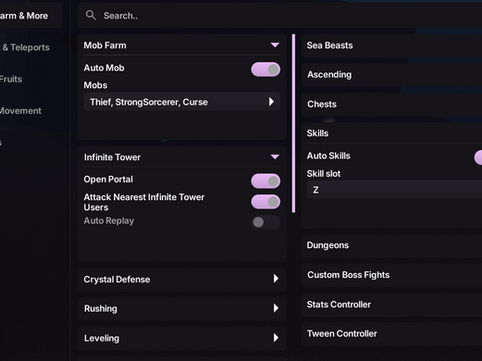Open the Sea Beasts section
Screen dimensions: 482x361
[392, 45]
